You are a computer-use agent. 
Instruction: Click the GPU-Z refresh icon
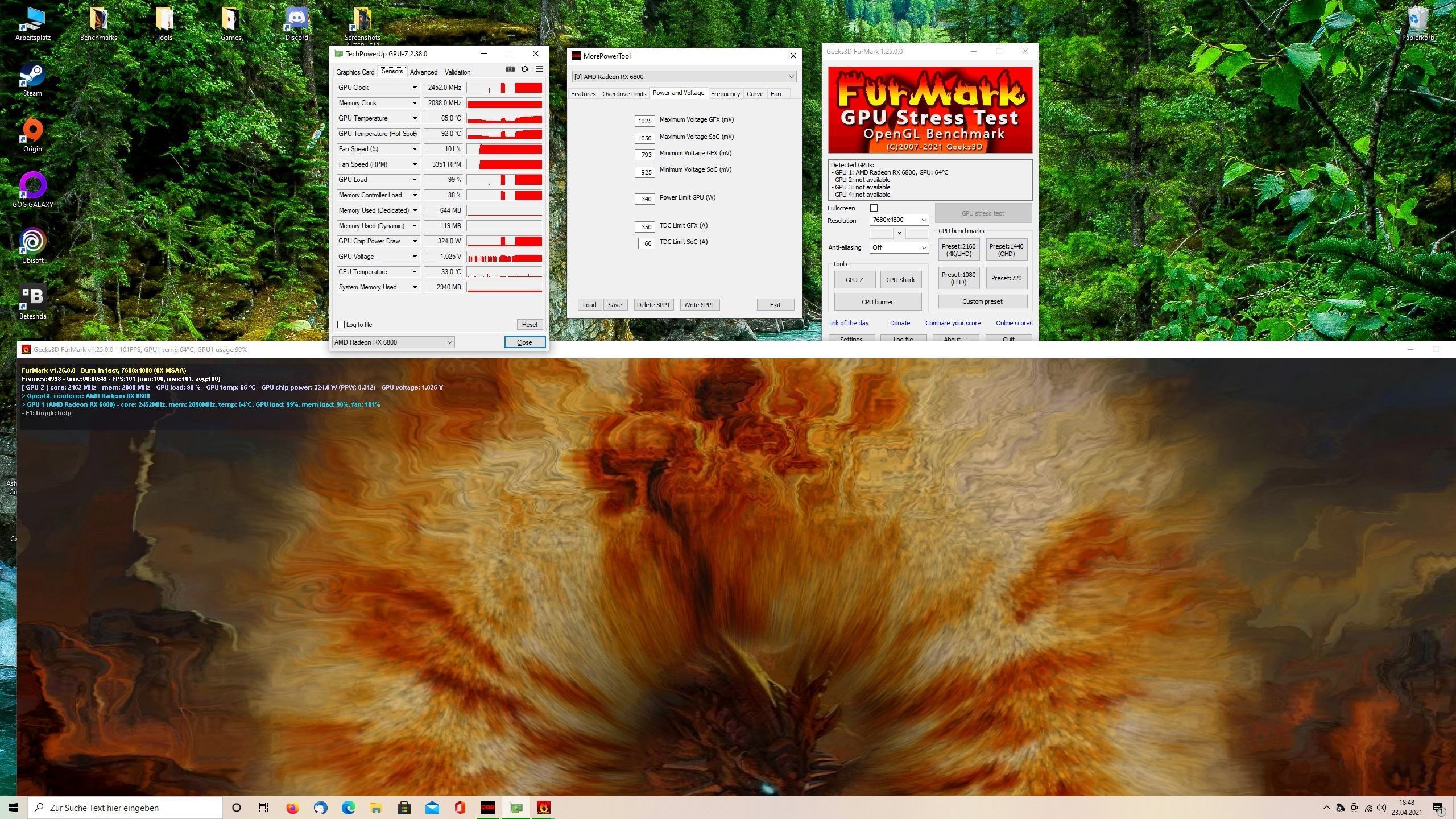point(524,69)
